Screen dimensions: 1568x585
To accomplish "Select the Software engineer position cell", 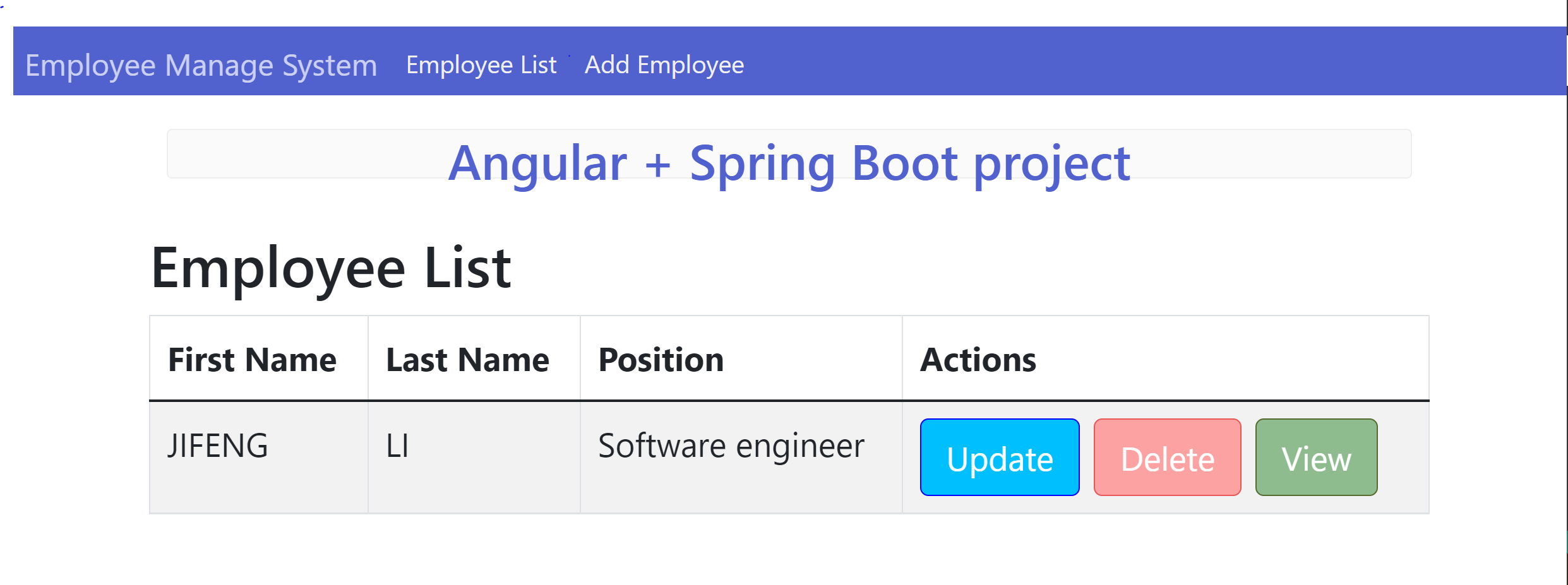I will tap(731, 446).
